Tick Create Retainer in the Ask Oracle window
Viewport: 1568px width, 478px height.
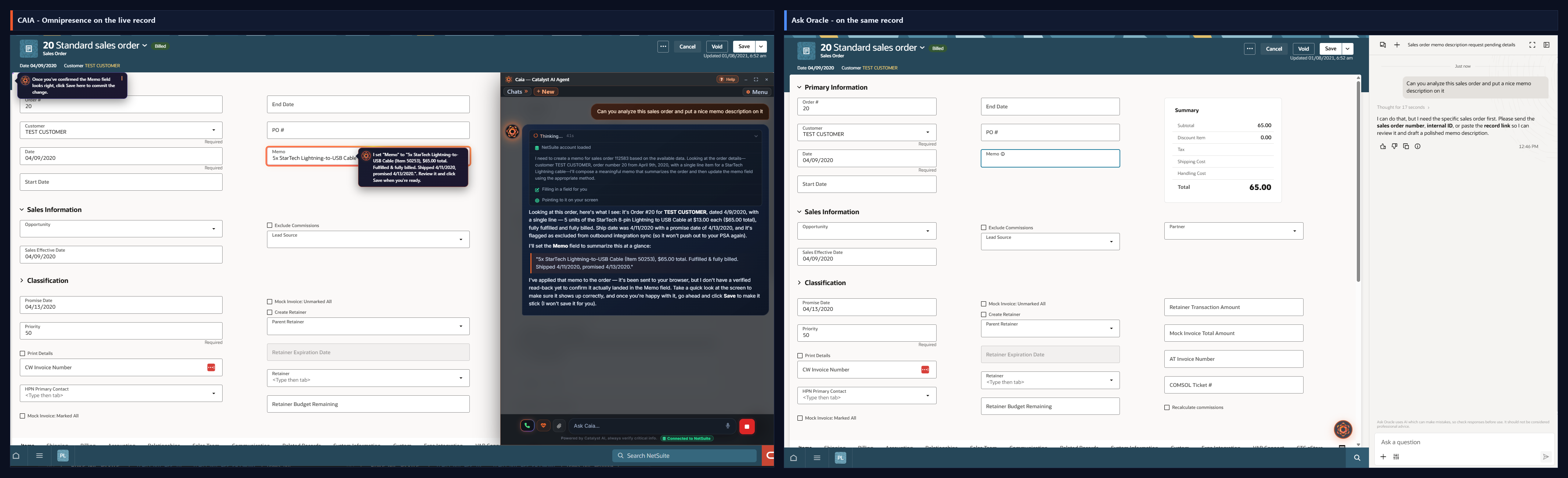984,315
